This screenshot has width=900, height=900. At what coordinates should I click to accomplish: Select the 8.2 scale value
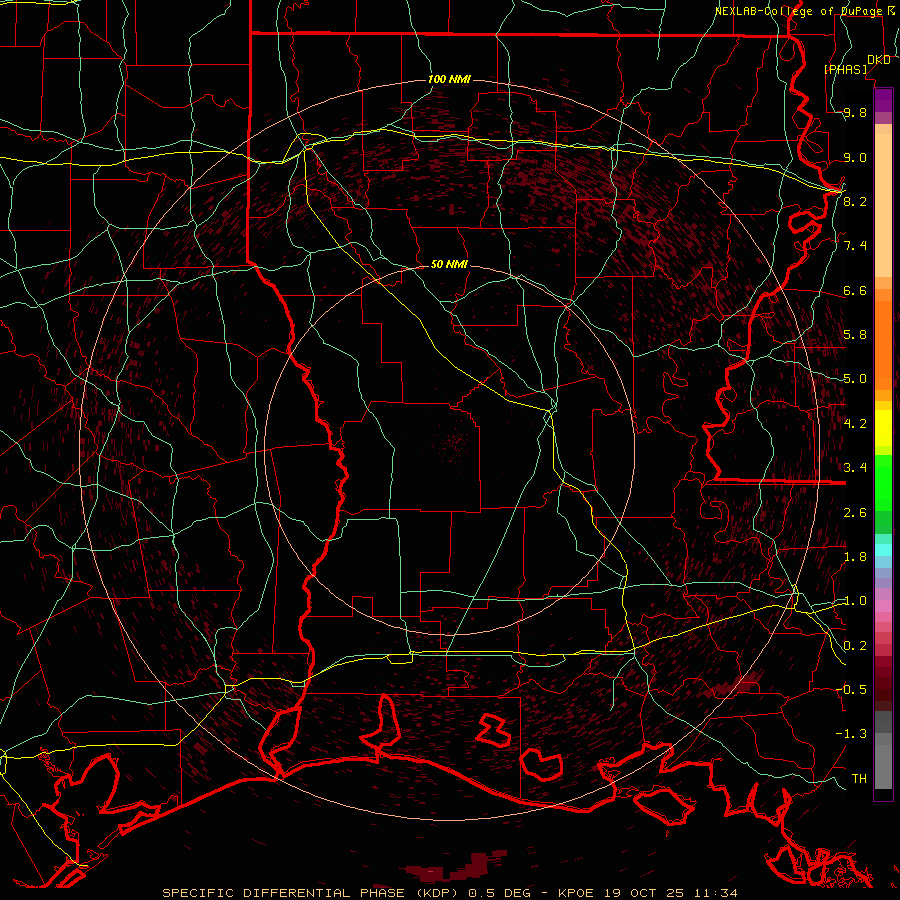[855, 201]
